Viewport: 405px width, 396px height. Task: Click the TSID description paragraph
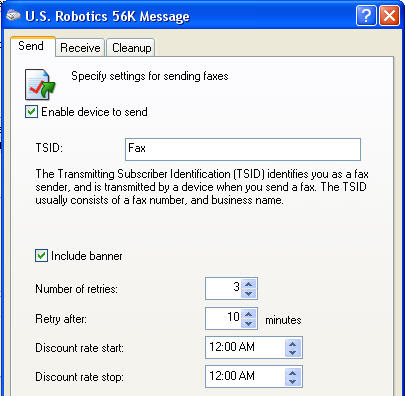click(x=202, y=187)
